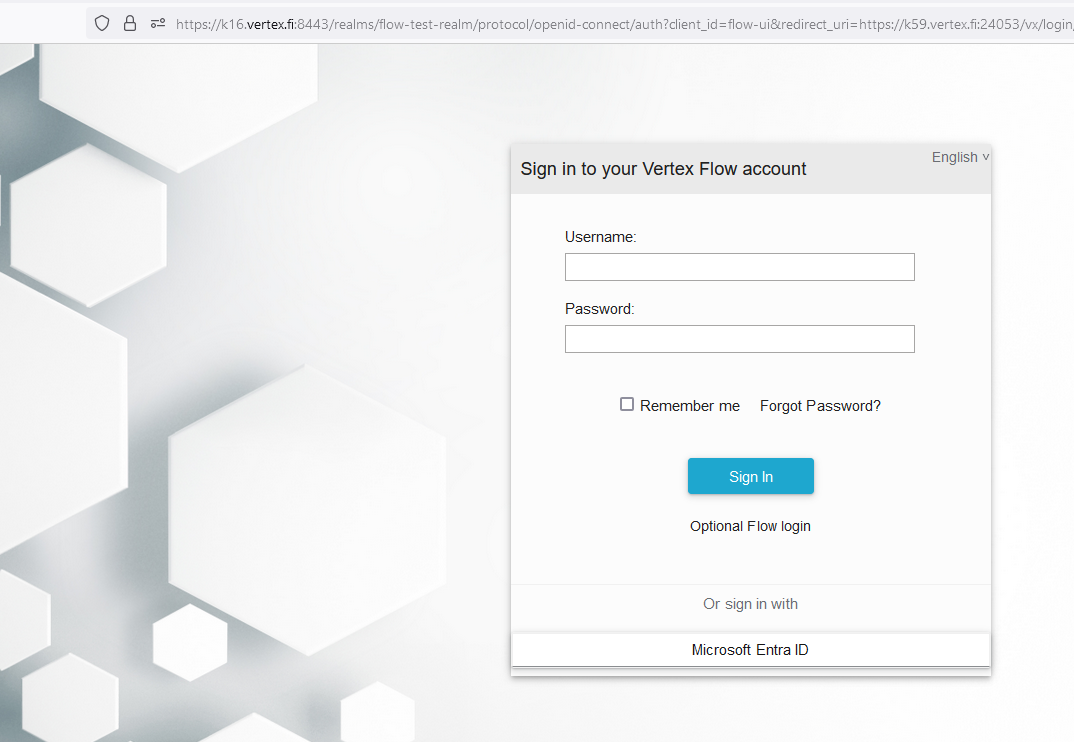Click the Sign In button

coord(750,476)
